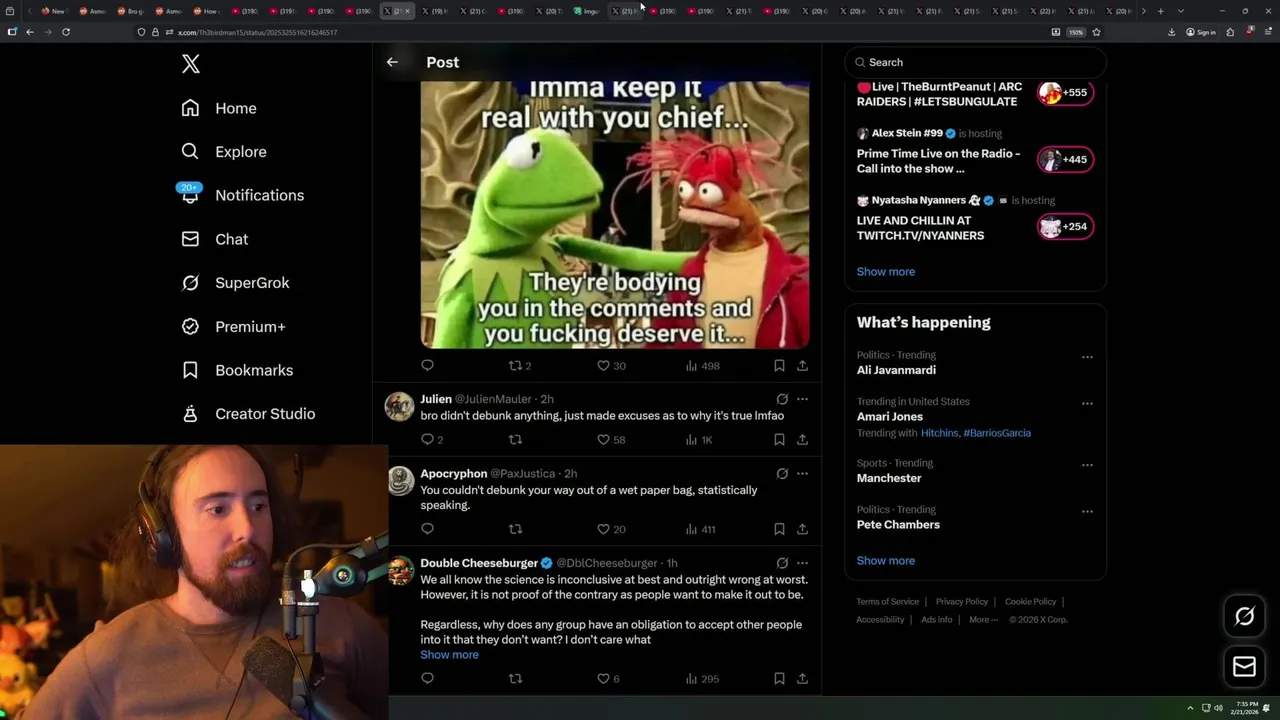Open more options for Amari Jones trend

coord(1087,404)
